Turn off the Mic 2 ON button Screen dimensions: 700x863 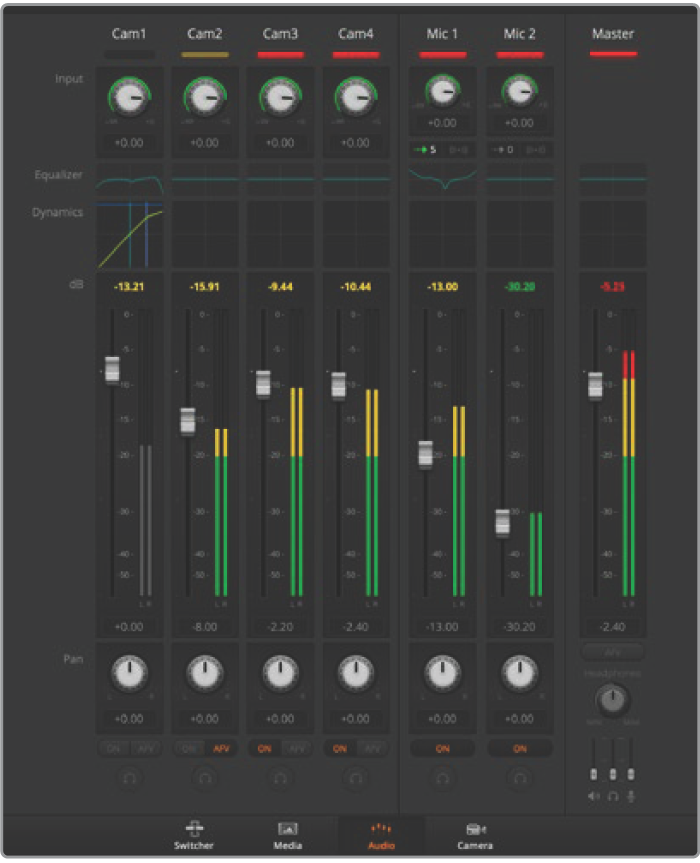518,748
